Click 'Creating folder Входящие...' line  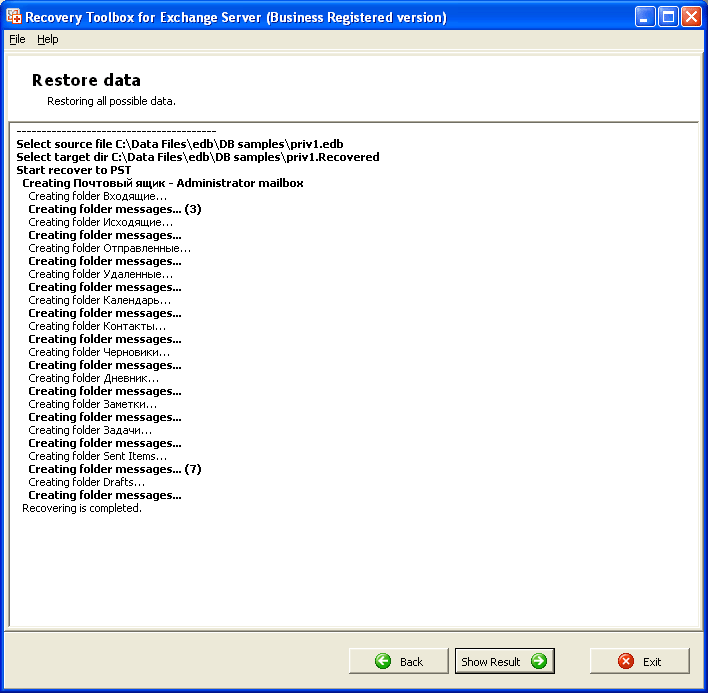tap(98, 196)
